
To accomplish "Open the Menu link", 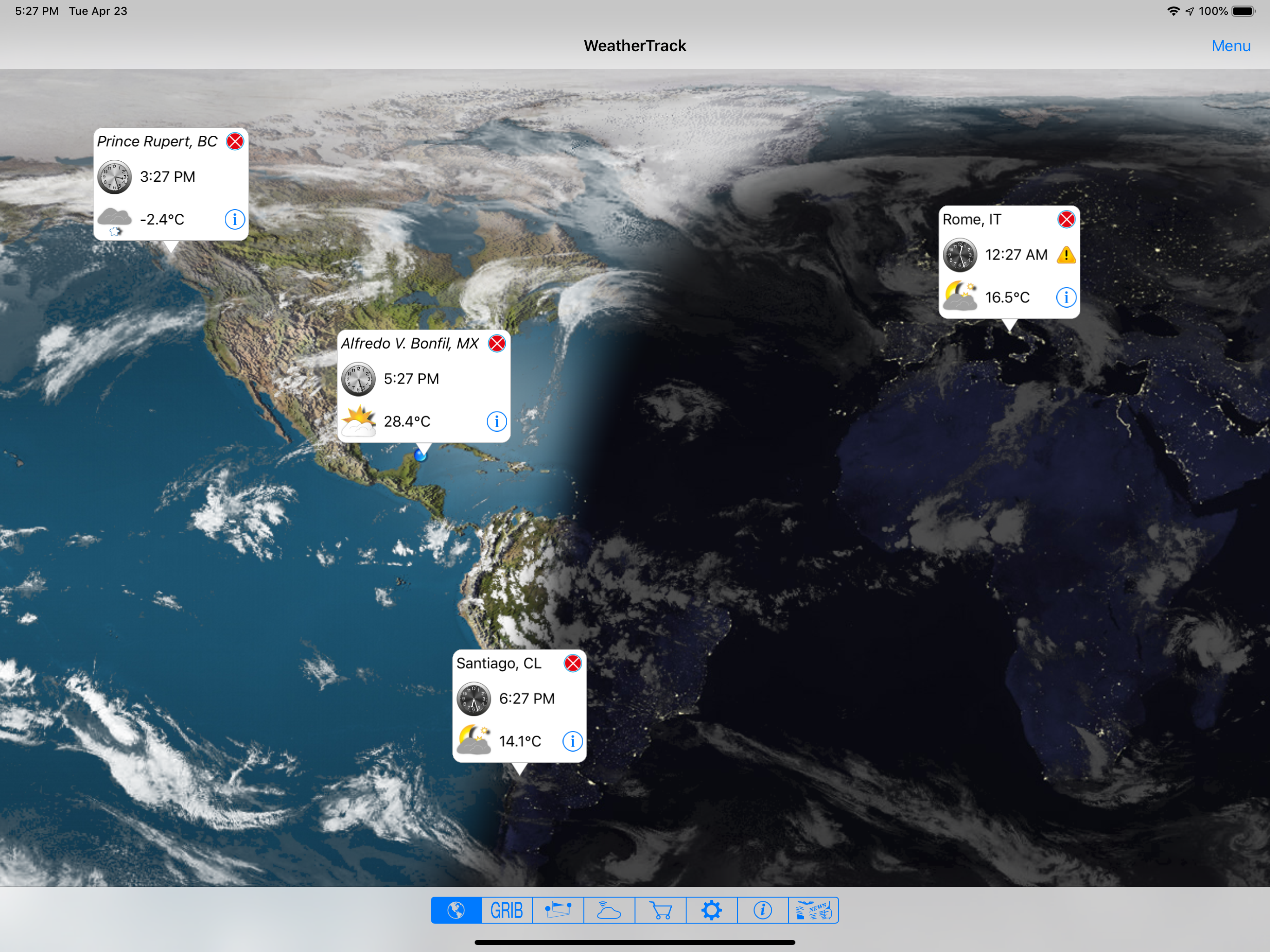I will [1230, 46].
